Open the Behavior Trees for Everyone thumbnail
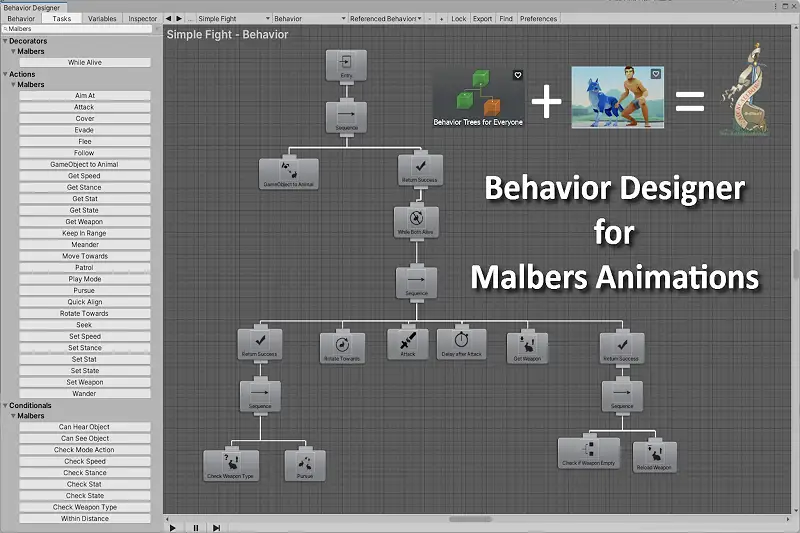This screenshot has height=533, width=800. tap(478, 98)
